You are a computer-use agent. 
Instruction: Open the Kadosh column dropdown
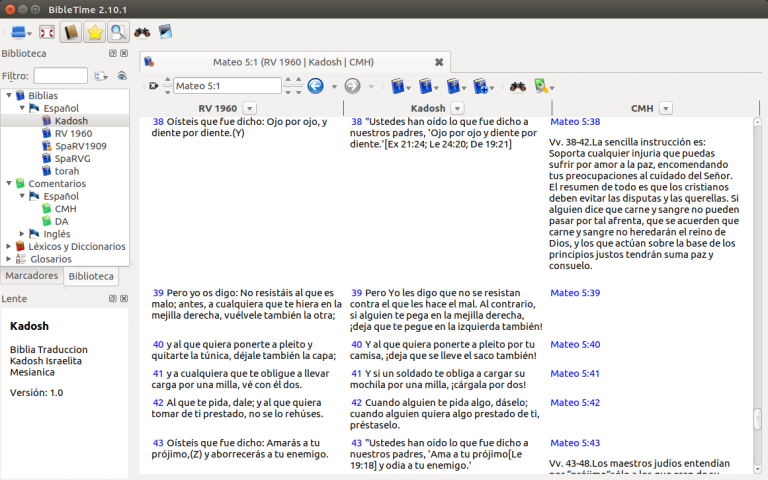pos(457,108)
